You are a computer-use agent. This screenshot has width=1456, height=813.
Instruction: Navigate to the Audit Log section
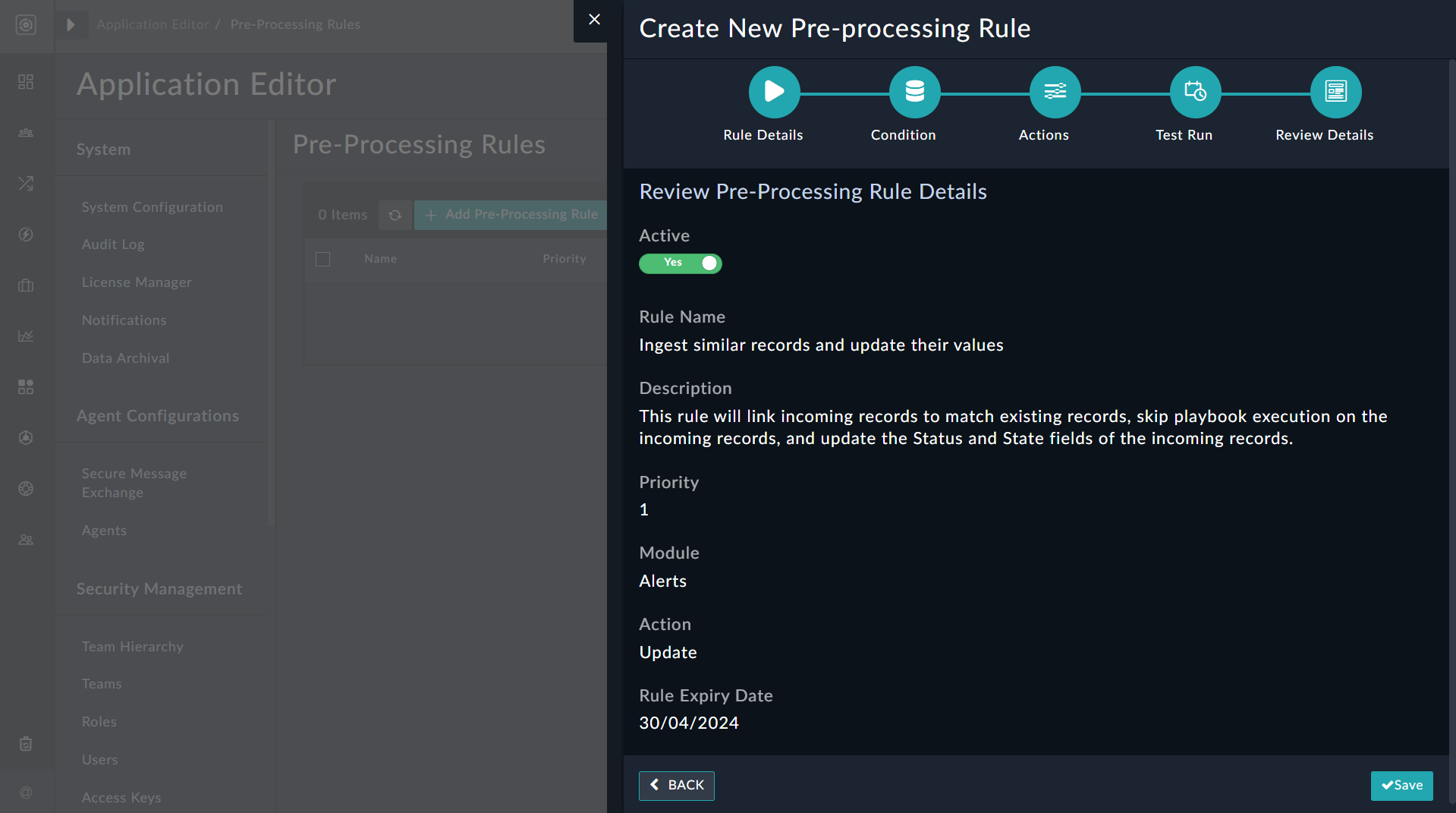coord(112,244)
